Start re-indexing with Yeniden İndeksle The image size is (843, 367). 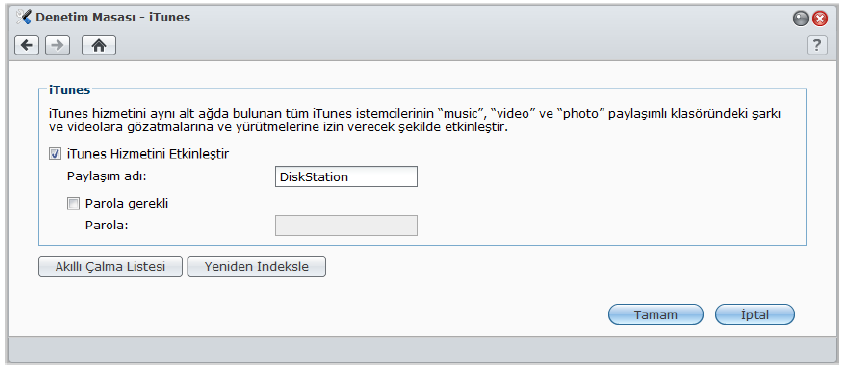coord(256,267)
